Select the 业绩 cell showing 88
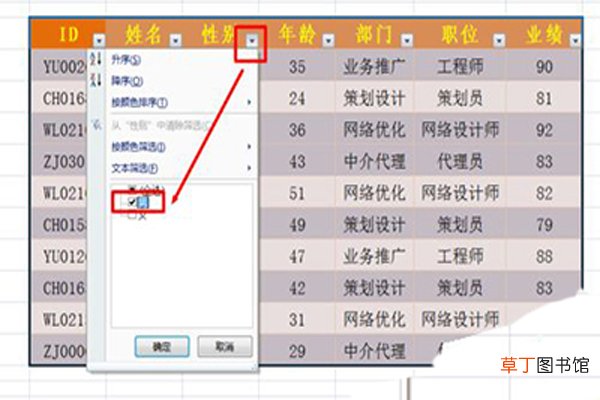Image resolution: width=600 pixels, height=400 pixels. tap(544, 256)
